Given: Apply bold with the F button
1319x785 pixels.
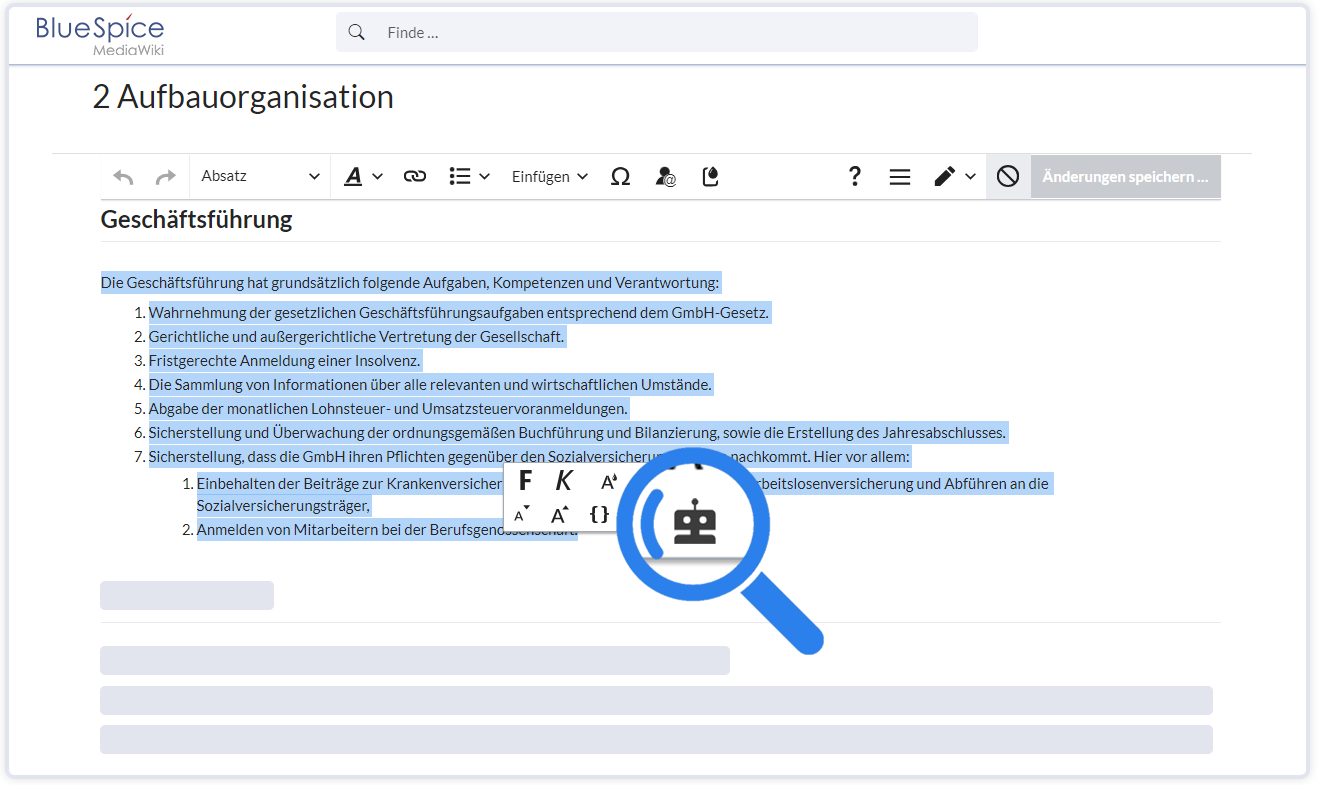Looking at the screenshot, I should tap(525, 481).
